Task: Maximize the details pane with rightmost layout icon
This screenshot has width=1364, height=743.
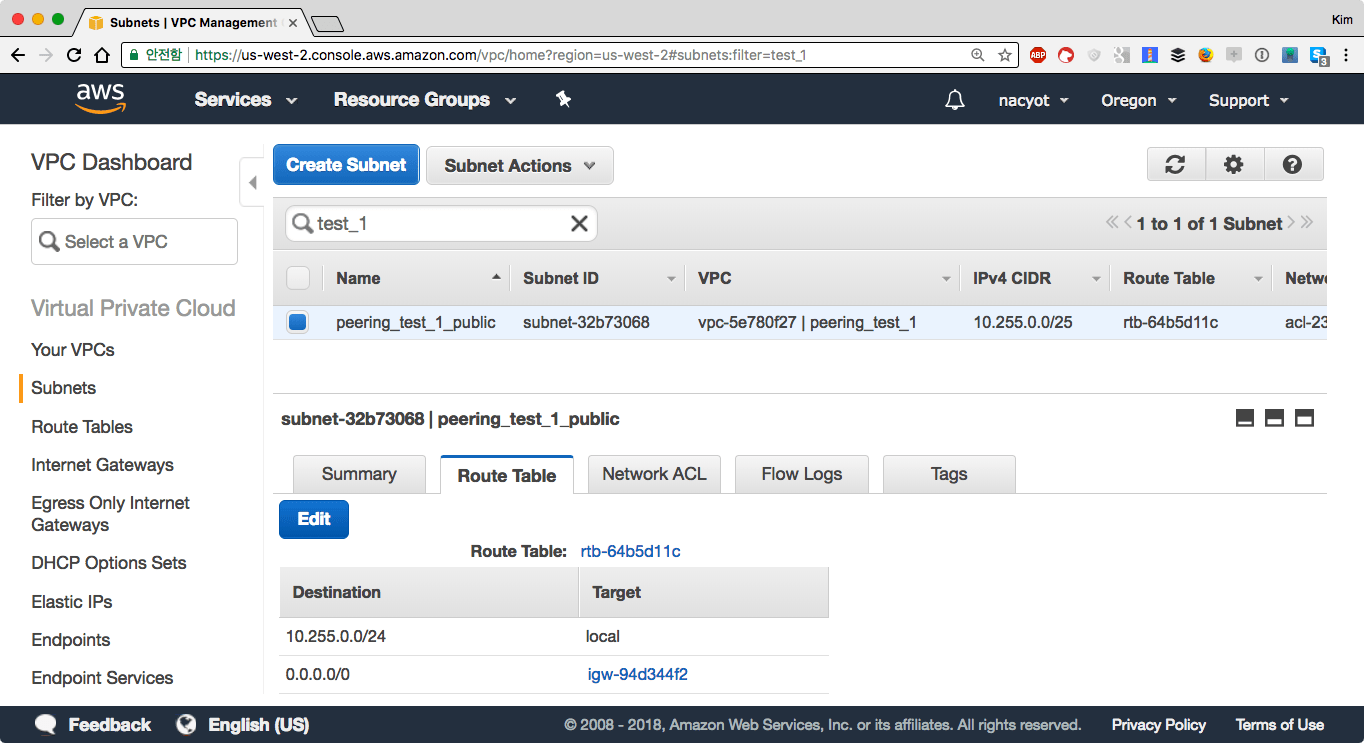Action: [1304, 418]
